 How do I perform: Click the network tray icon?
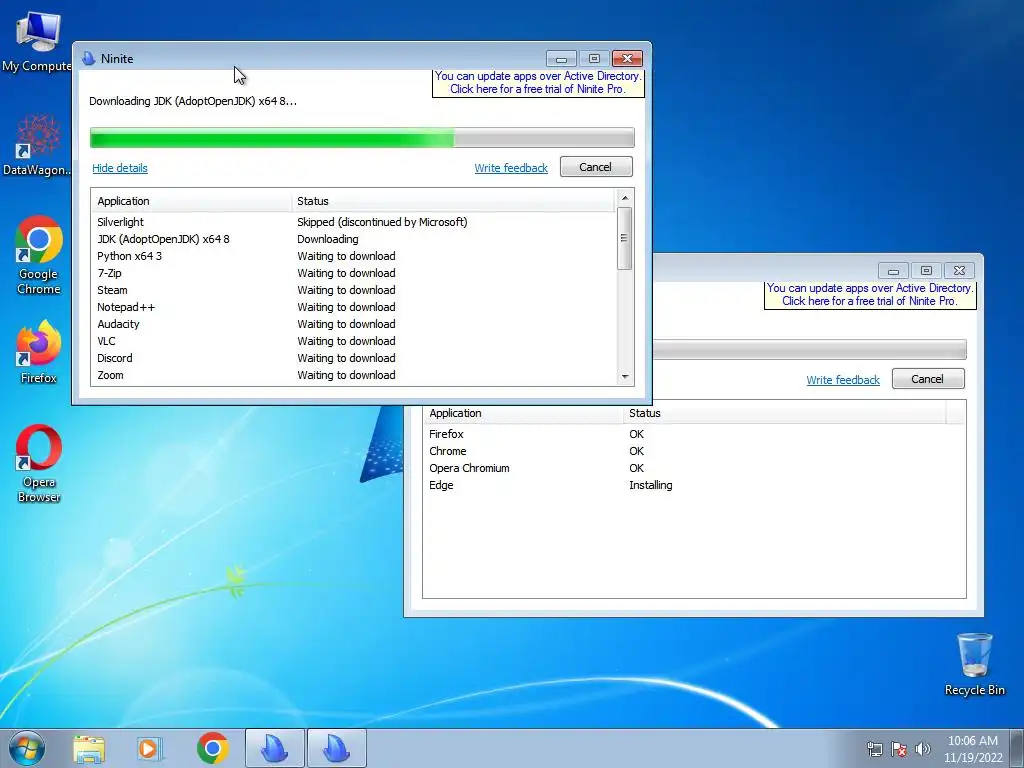coord(874,749)
